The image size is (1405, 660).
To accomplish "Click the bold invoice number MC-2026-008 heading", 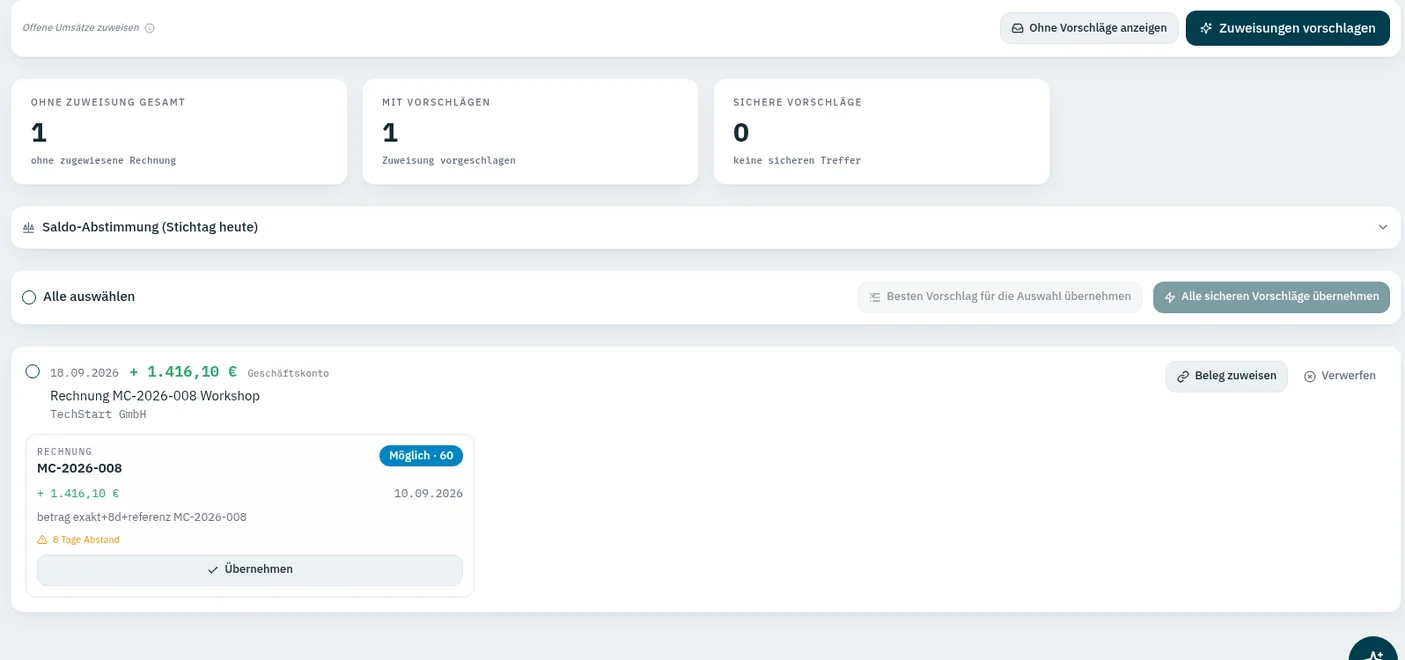I will (80, 468).
